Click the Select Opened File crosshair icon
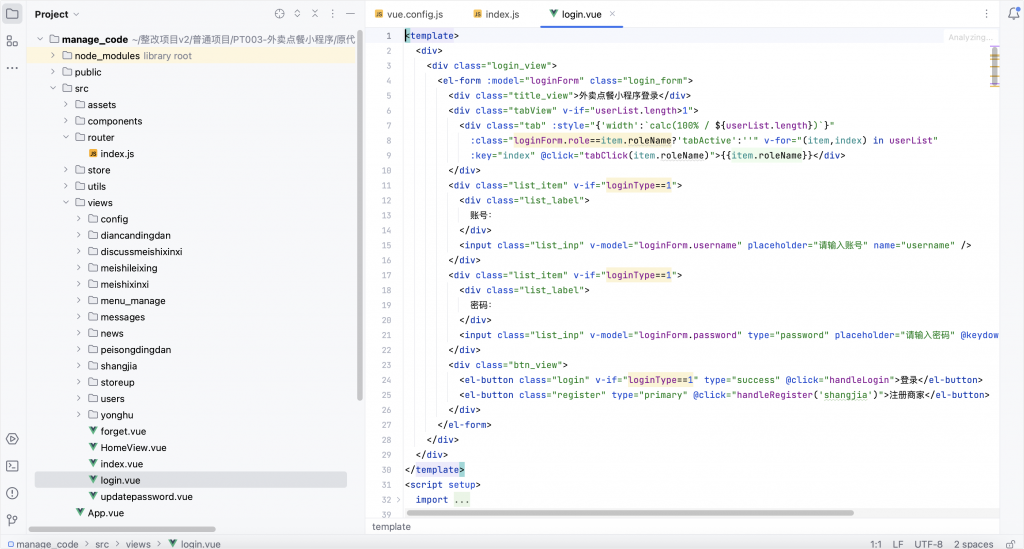This screenshot has width=1024, height=549. 279,15
